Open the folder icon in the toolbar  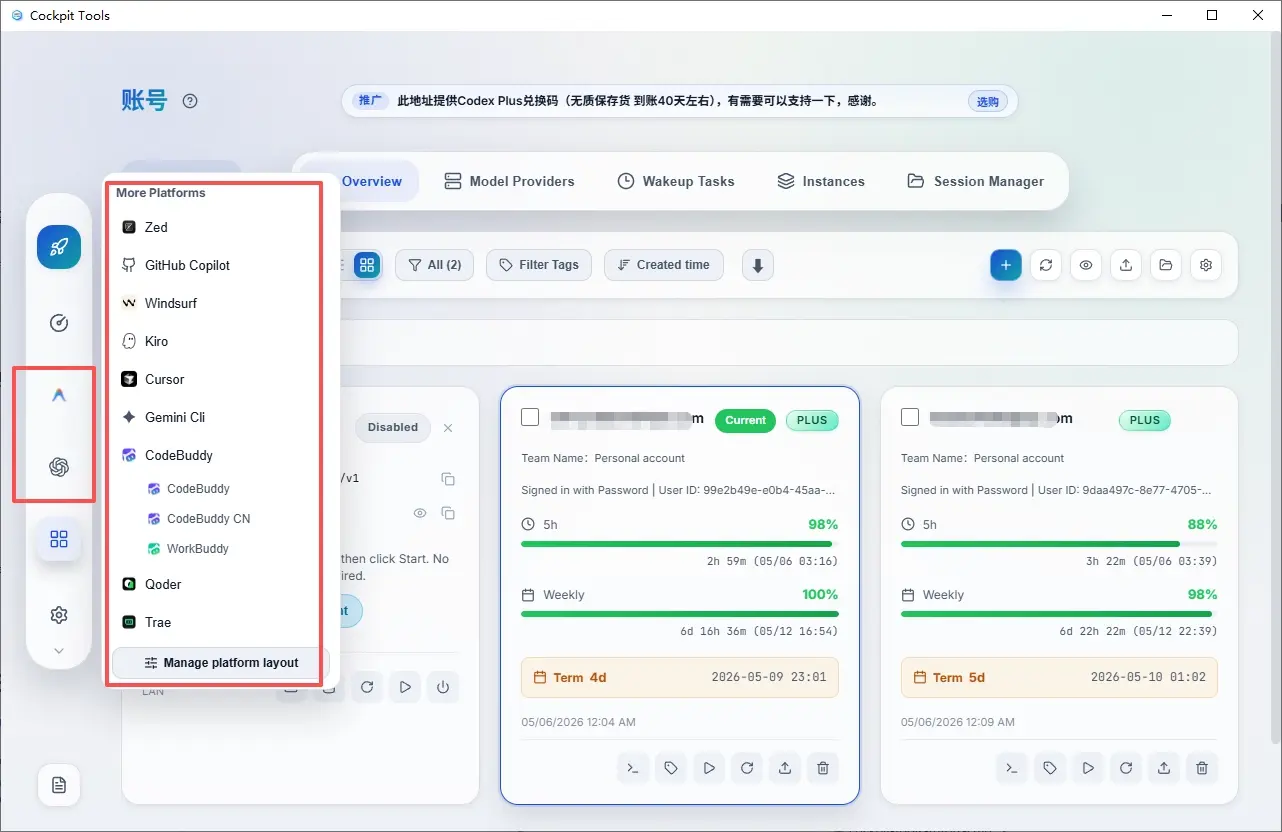tap(1166, 265)
